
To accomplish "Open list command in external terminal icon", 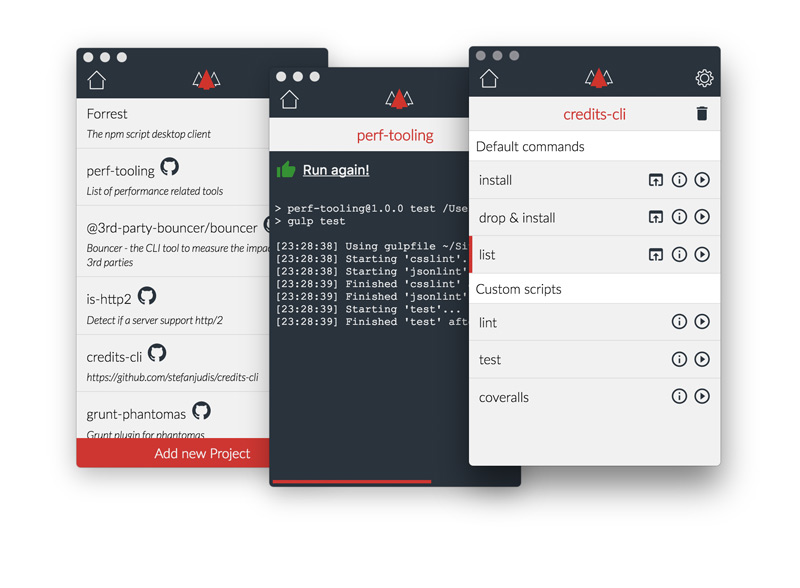I will point(656,254).
